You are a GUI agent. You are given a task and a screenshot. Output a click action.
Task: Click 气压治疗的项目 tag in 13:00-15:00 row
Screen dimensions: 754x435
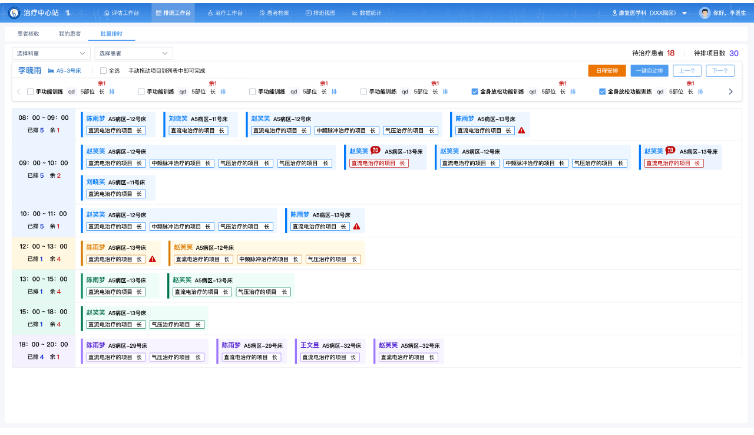click(264, 292)
